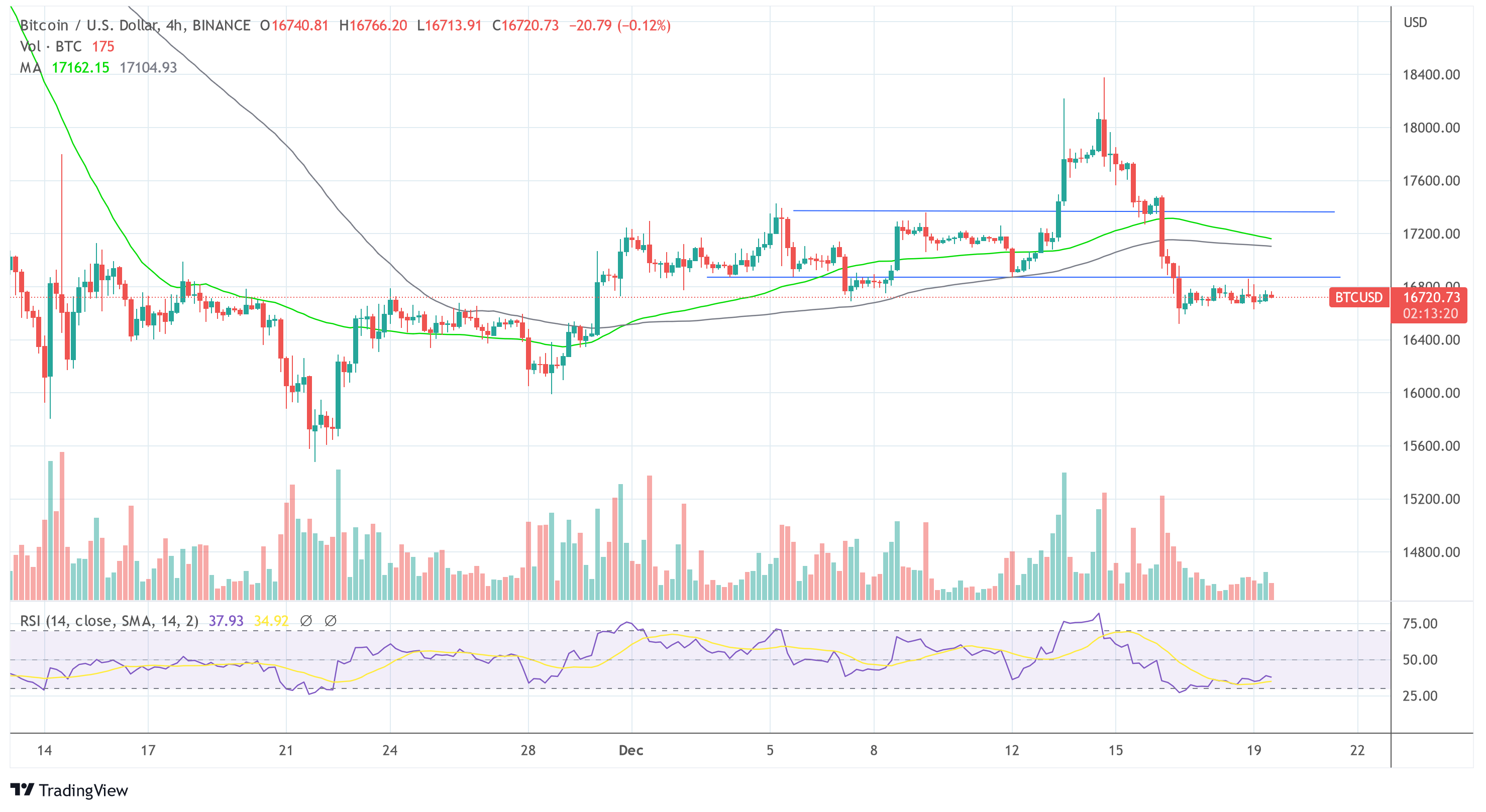Click the USD currency label on price axis
1486x812 pixels.
pos(1415,23)
